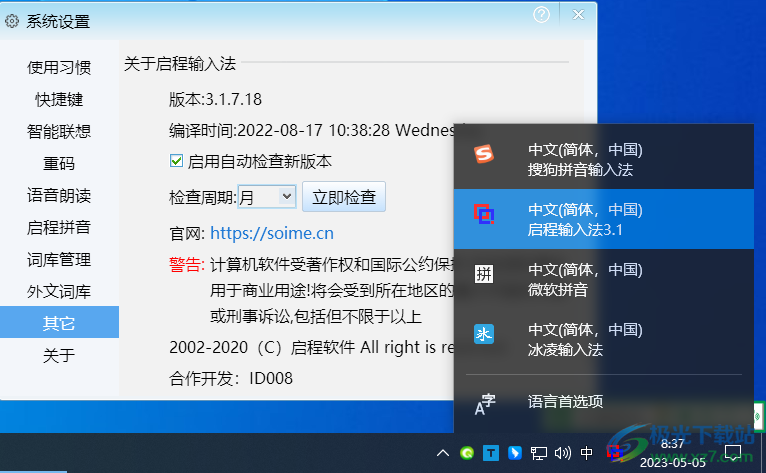
Task: Go to the 语音朗读 tab
Action: 59,195
